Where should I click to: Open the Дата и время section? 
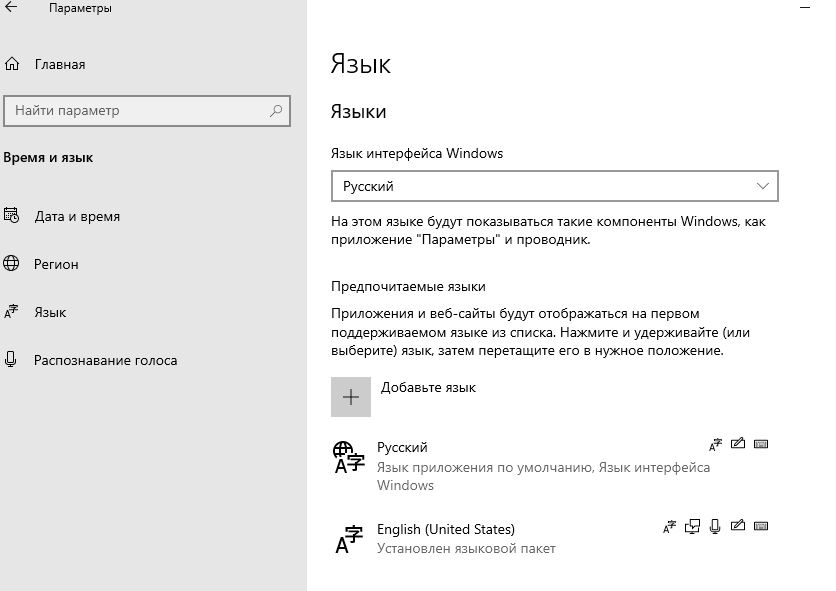[x=77, y=216]
